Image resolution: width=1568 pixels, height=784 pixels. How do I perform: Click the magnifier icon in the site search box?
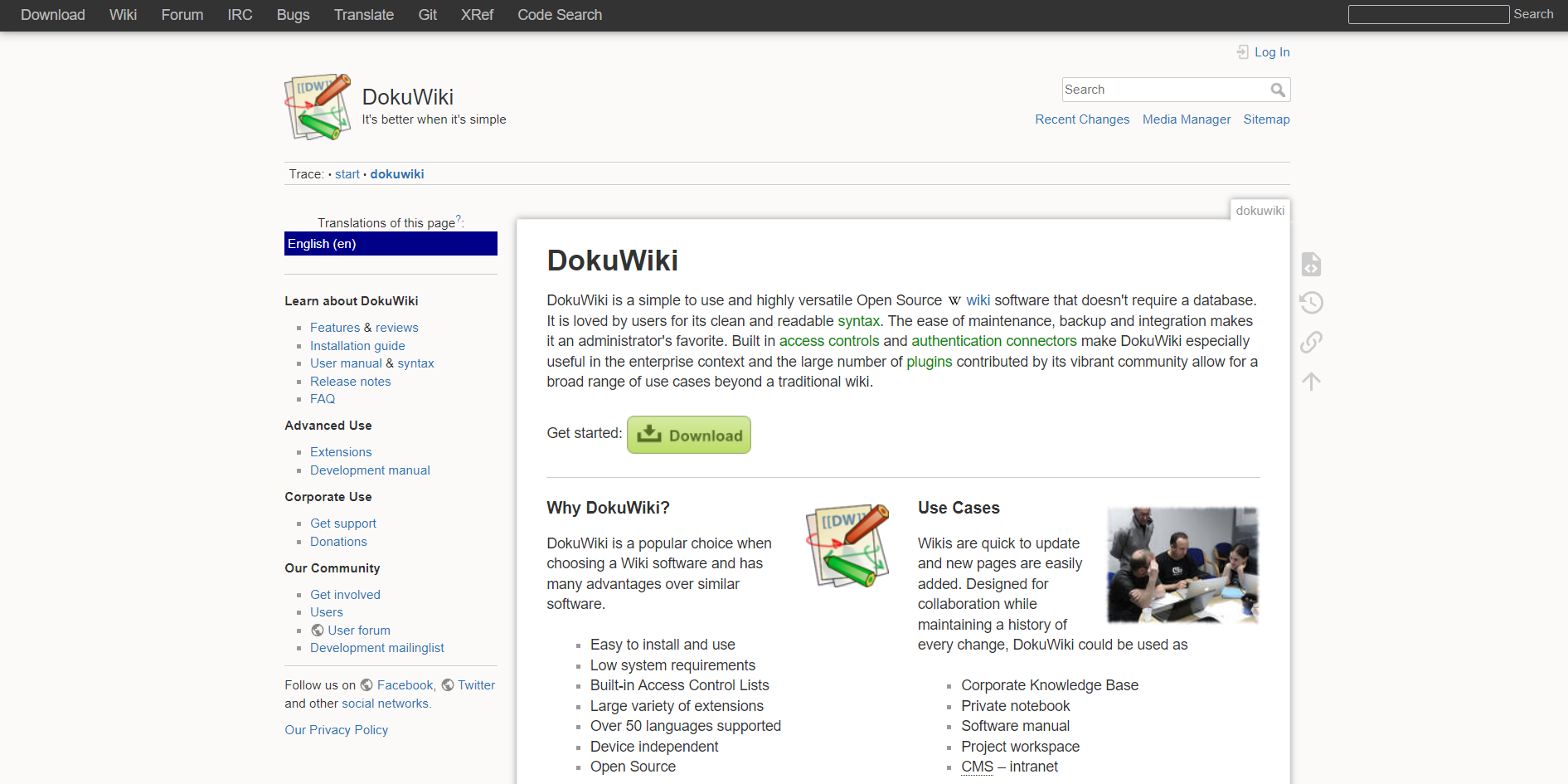(x=1278, y=90)
